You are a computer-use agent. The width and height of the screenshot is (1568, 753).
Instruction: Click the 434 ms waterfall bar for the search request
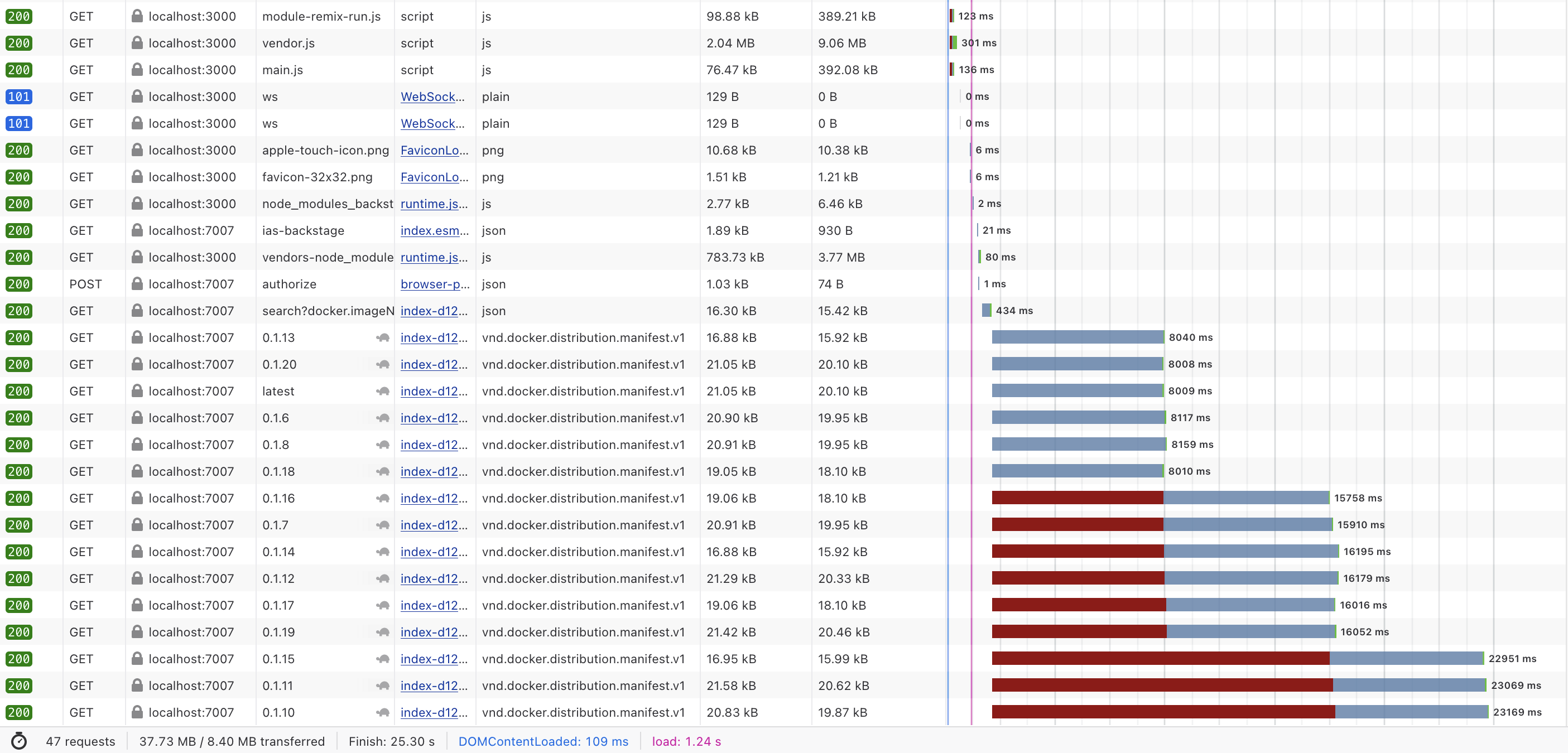coord(987,311)
